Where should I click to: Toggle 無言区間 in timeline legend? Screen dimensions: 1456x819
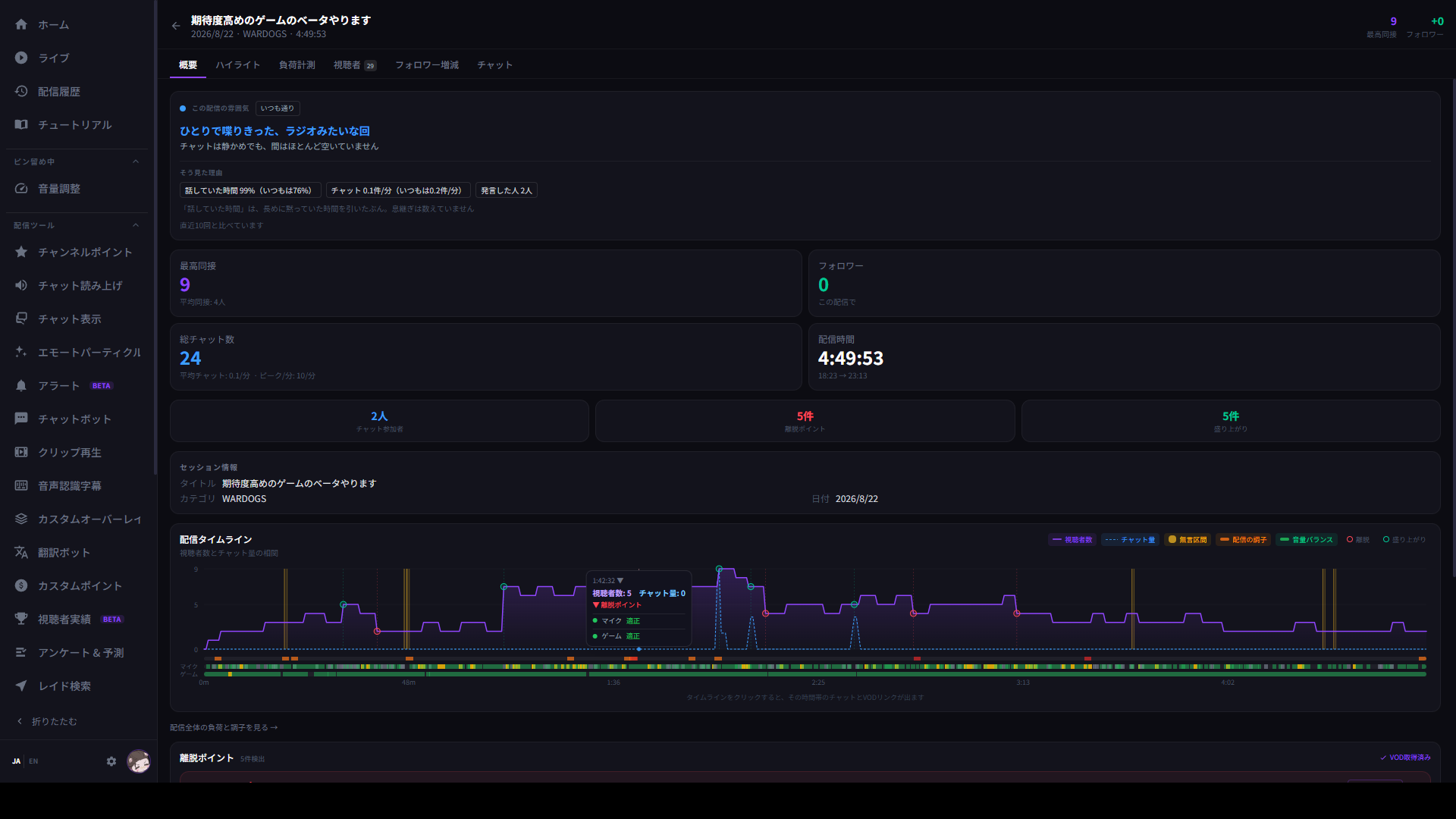(x=1187, y=540)
